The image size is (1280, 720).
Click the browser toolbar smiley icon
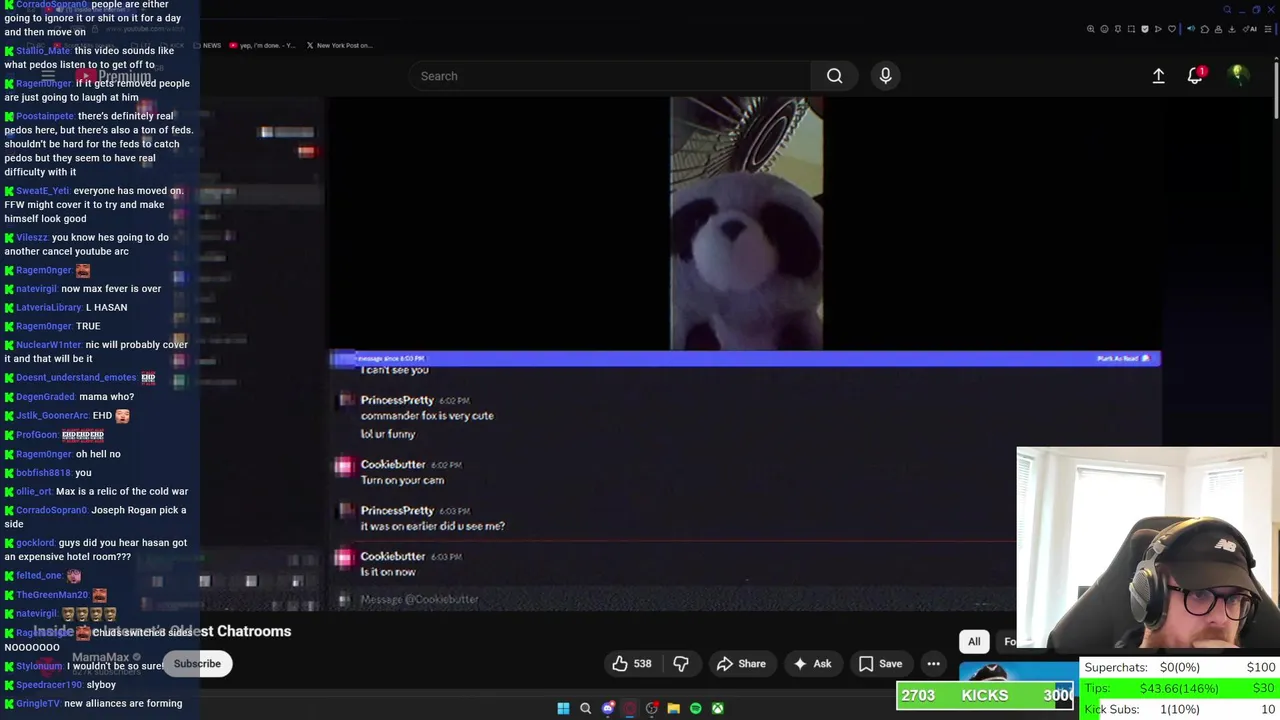click(x=1104, y=29)
